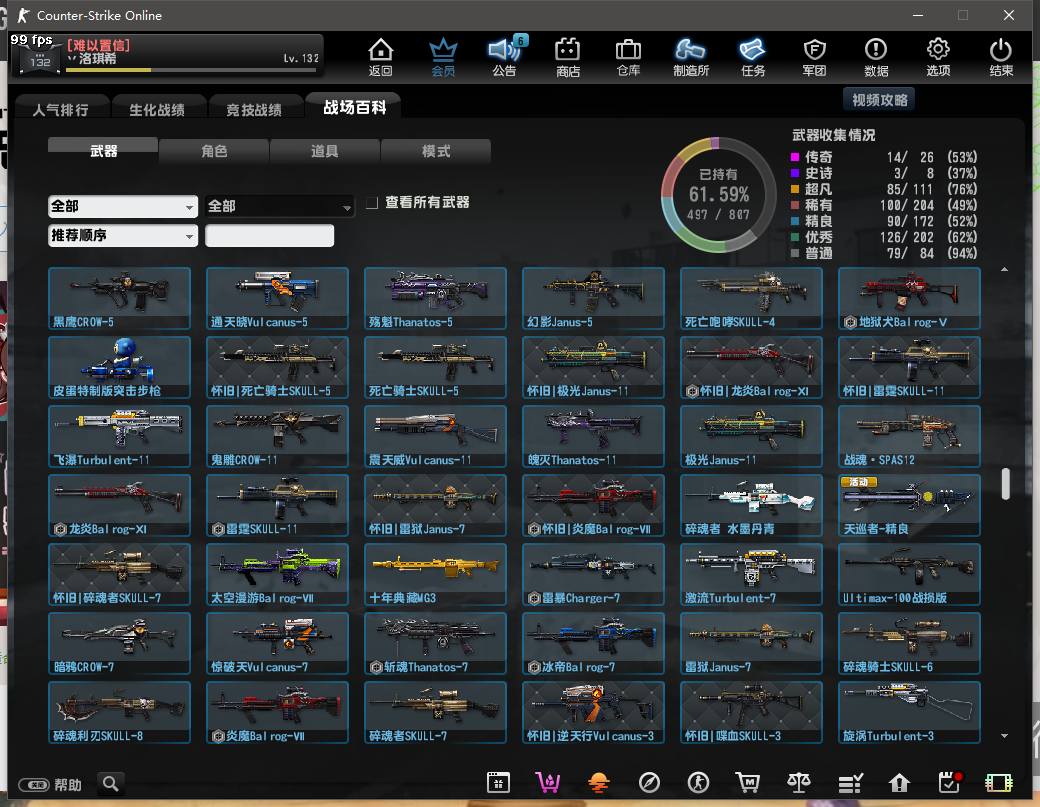Open the first 全部 category dropdown
Screen dimensions: 1040x807
(x=123, y=206)
